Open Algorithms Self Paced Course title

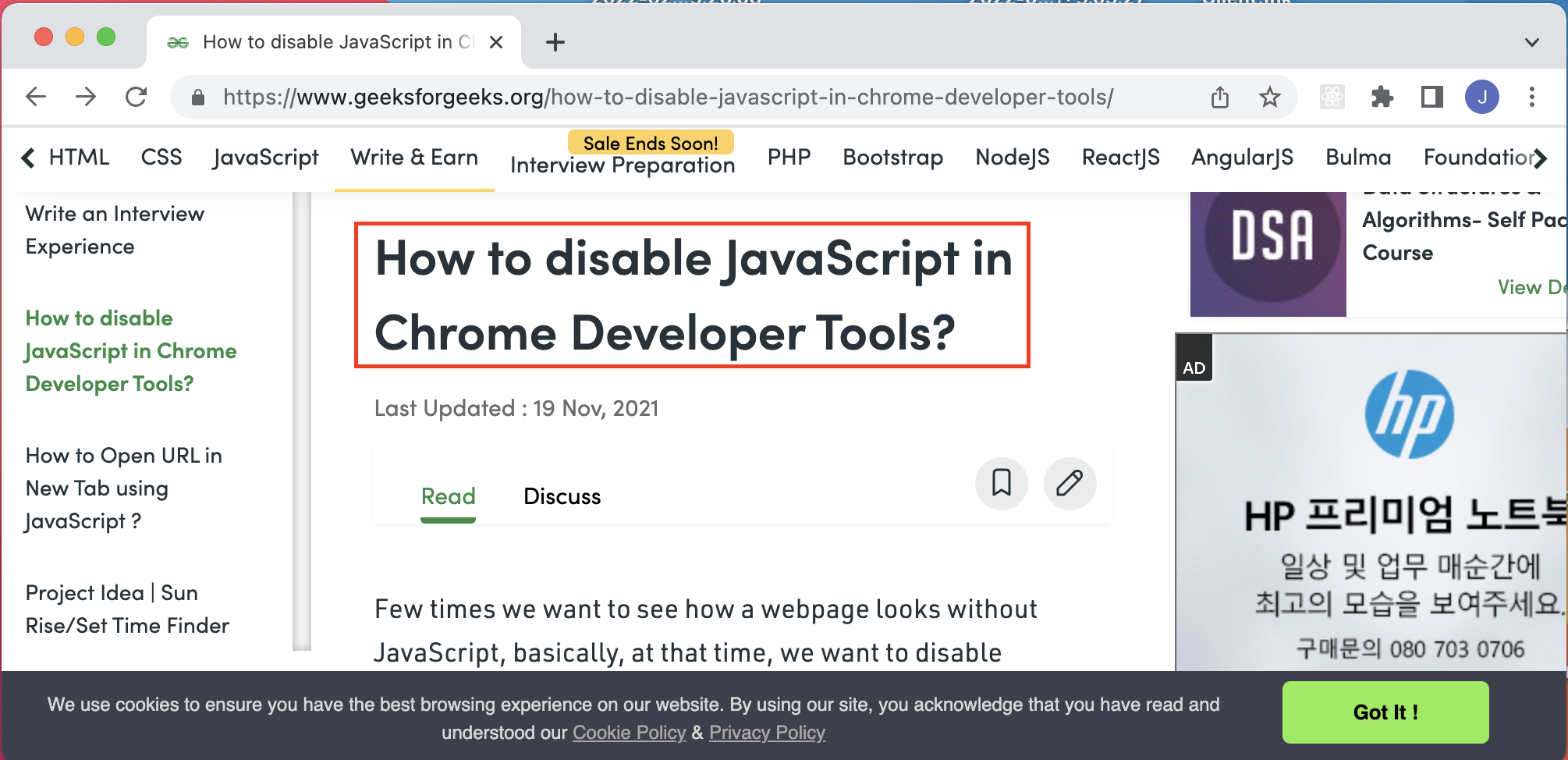click(x=1464, y=236)
